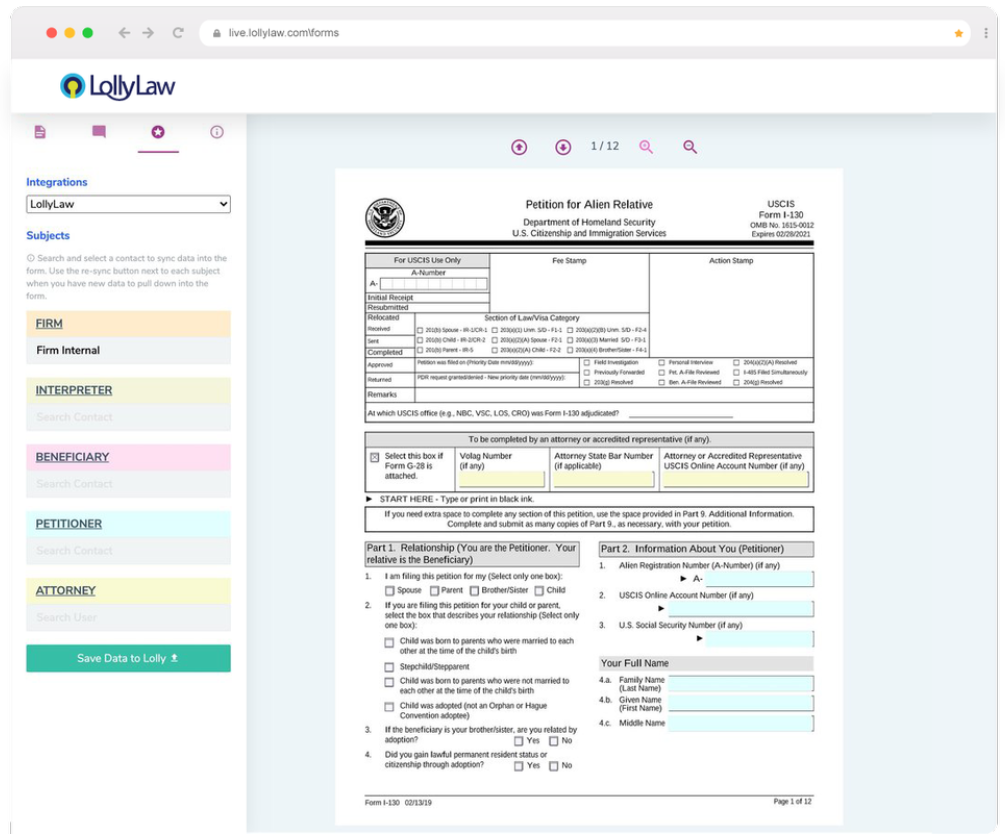Click Interpreter Search Contact field

(x=128, y=417)
